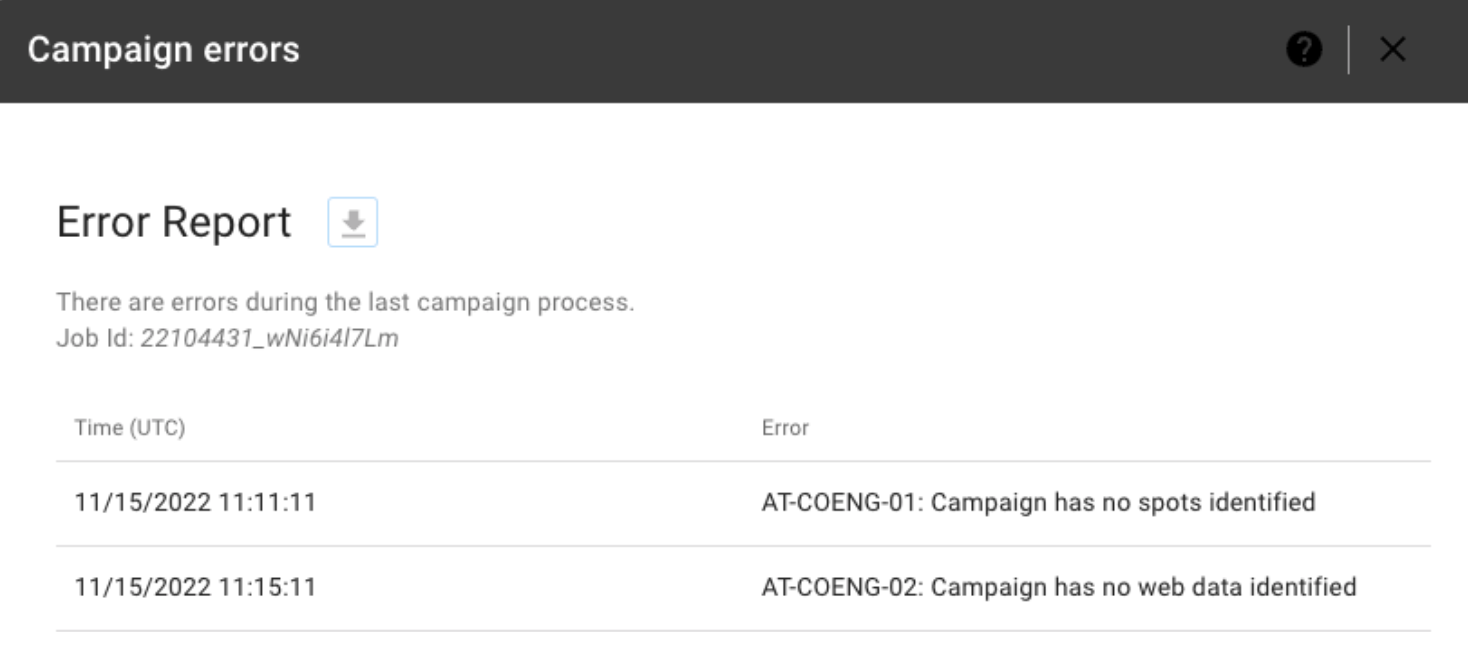1468x648 pixels.
Task: Select the AT-COENG-01 error code
Action: click(x=843, y=503)
